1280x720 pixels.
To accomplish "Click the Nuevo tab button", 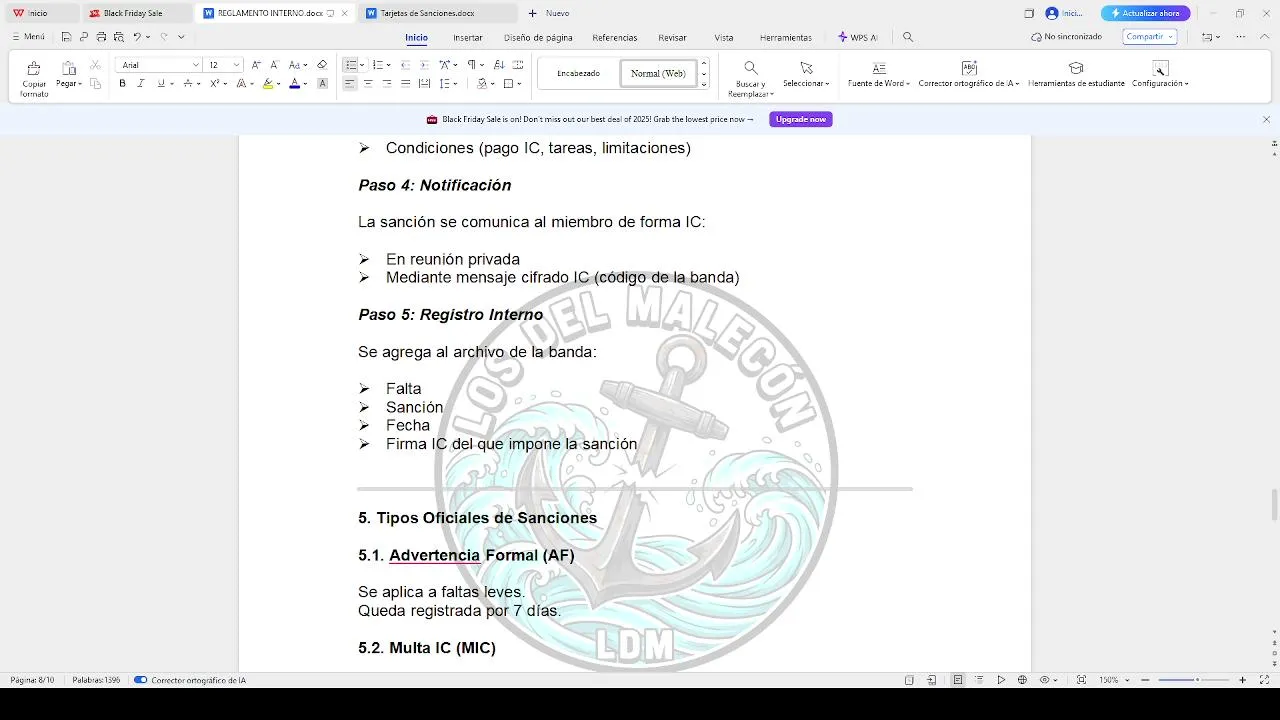I will tap(549, 13).
